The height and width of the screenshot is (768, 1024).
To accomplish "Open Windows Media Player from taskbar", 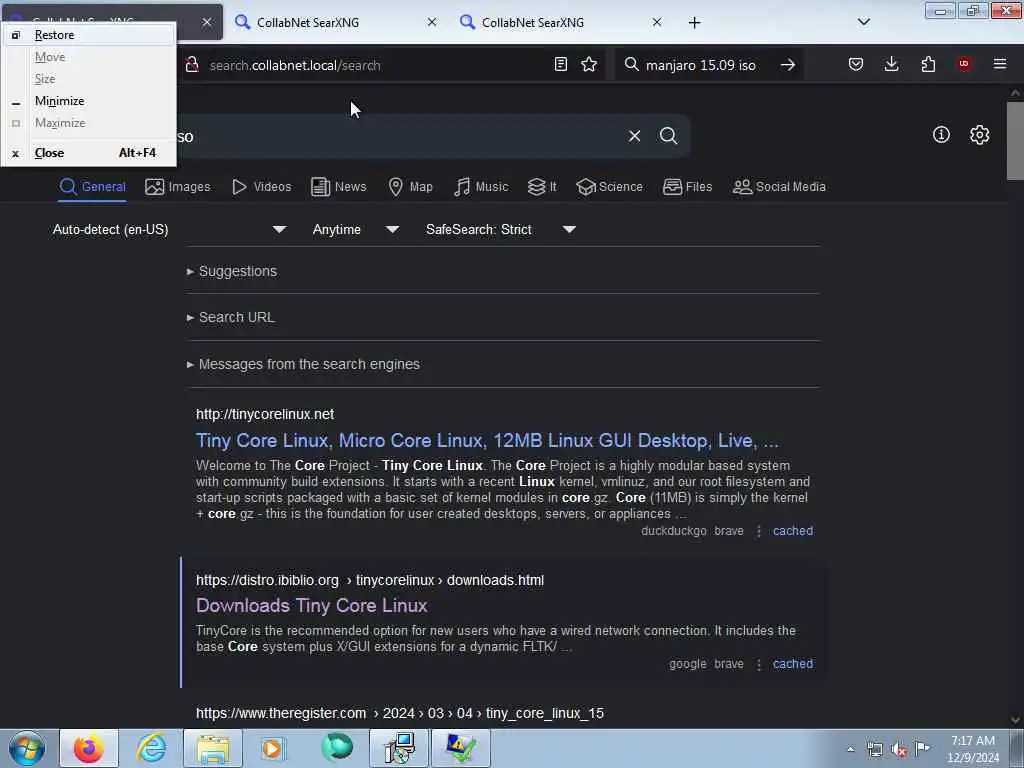I will pyautogui.click(x=274, y=748).
